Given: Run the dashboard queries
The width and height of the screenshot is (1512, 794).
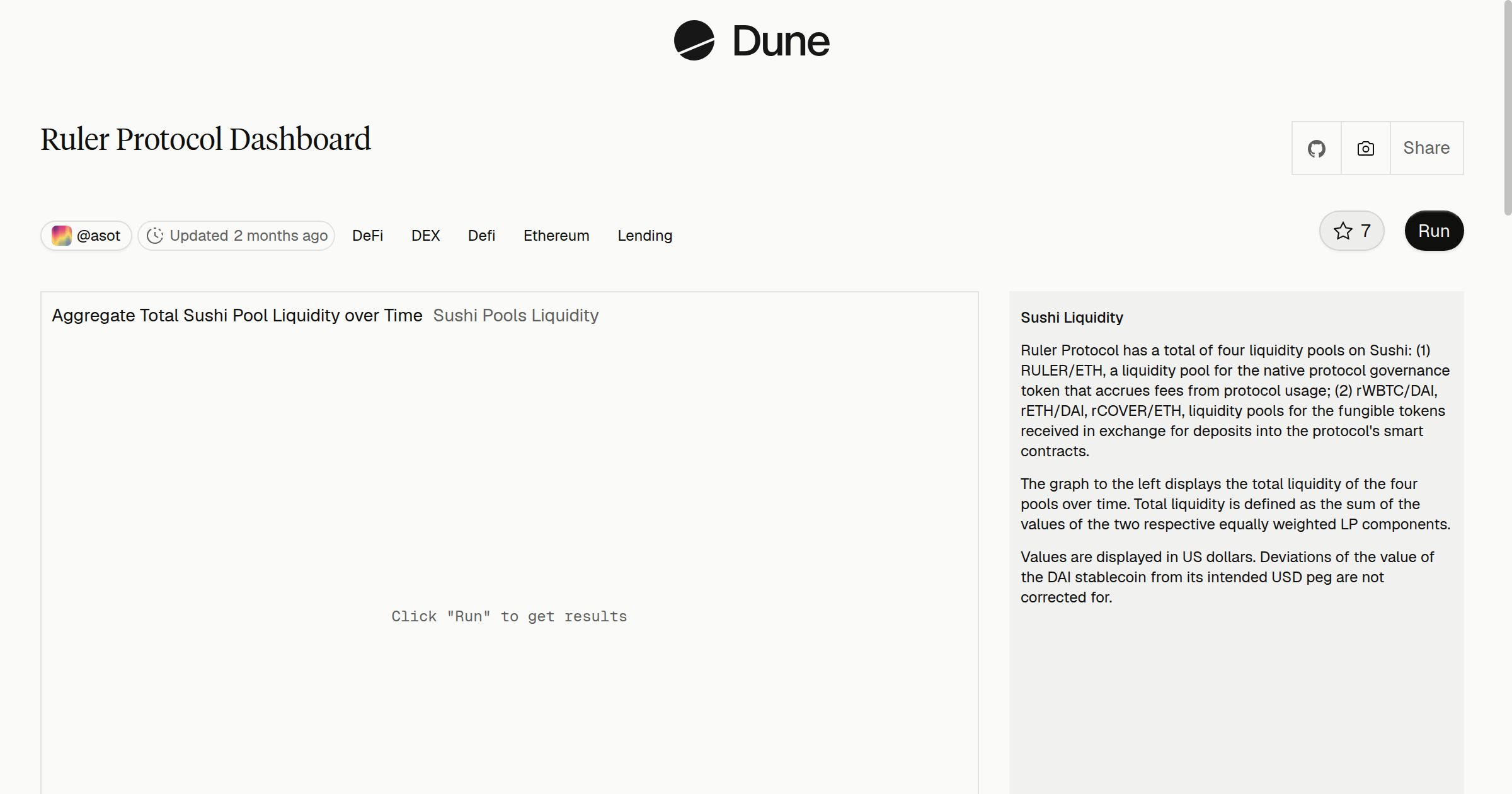Looking at the screenshot, I should pyautogui.click(x=1434, y=231).
